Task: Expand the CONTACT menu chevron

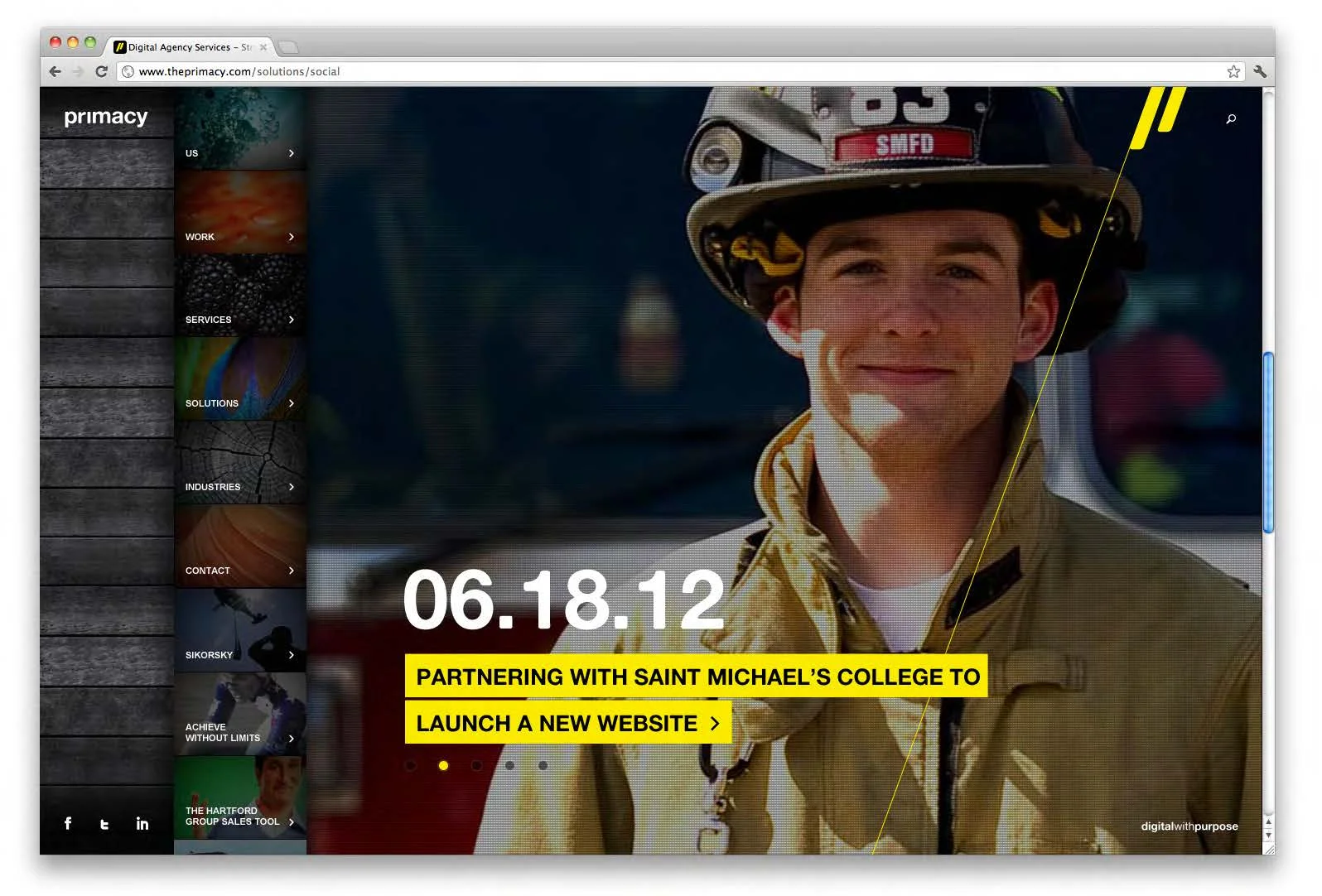Action: [291, 571]
